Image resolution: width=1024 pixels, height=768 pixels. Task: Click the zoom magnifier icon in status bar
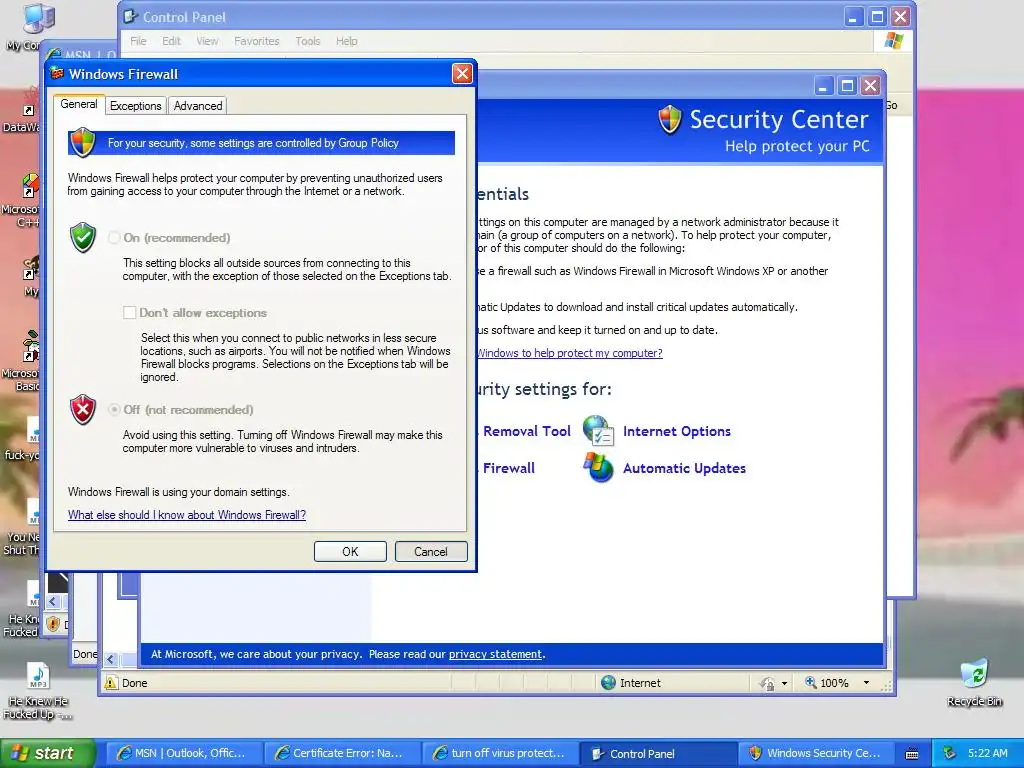(x=810, y=682)
